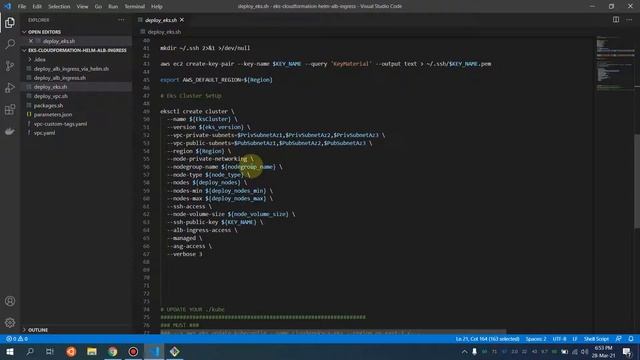The image size is (640, 360).
Task: Change indentation via Spaces: 2
Action: point(536,339)
